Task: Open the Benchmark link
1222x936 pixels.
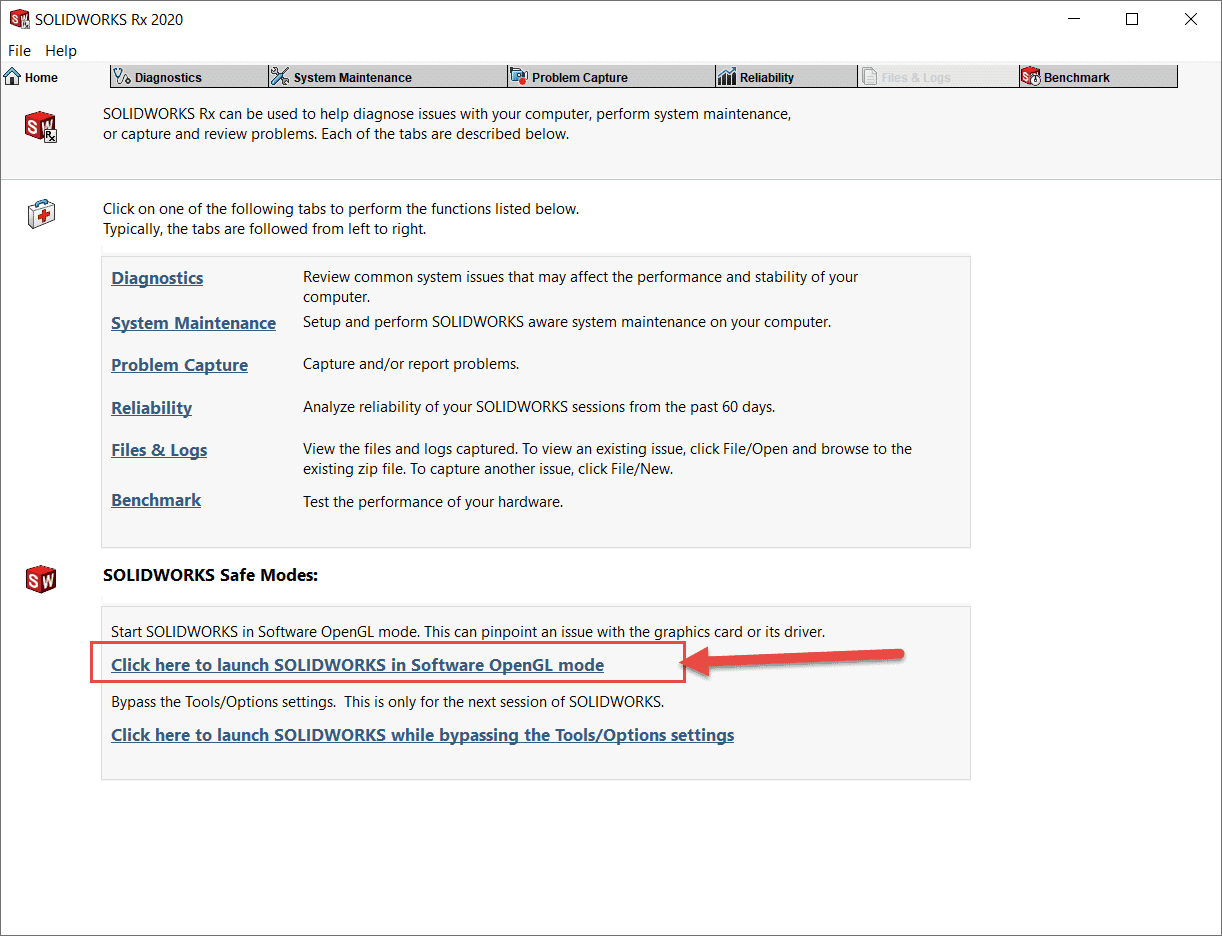Action: click(156, 500)
